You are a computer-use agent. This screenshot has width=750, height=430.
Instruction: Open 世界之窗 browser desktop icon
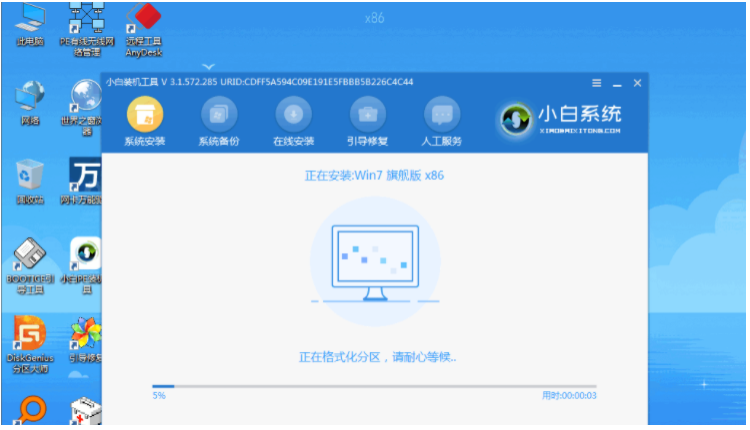[83, 108]
